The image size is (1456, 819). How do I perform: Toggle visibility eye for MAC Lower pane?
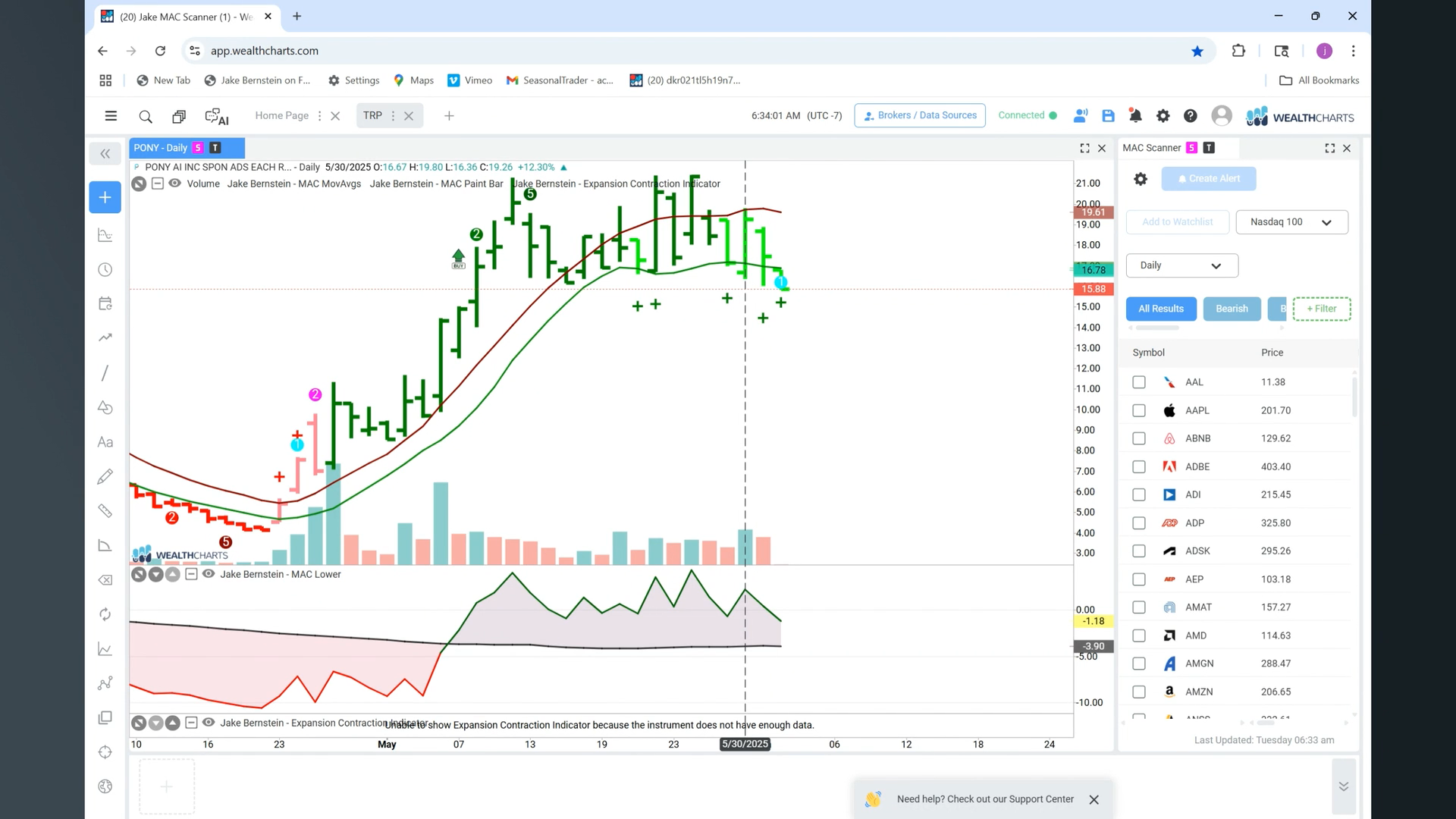point(209,574)
